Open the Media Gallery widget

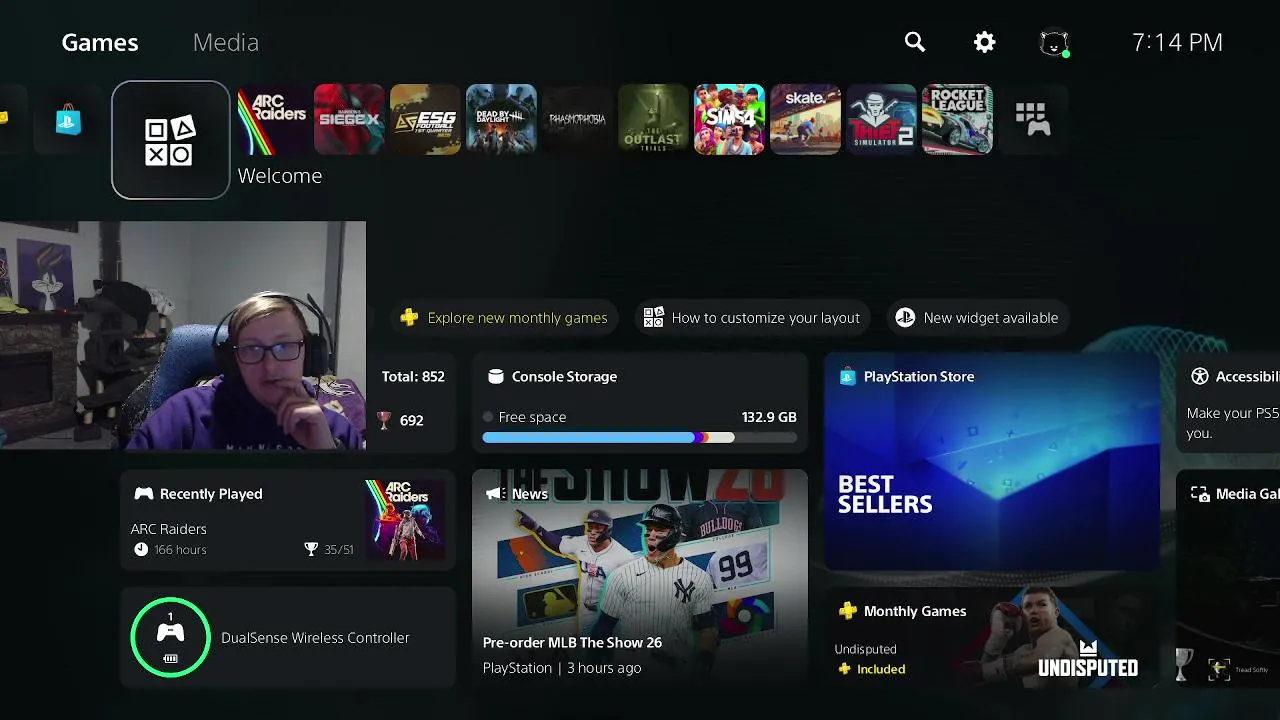pos(1228,578)
